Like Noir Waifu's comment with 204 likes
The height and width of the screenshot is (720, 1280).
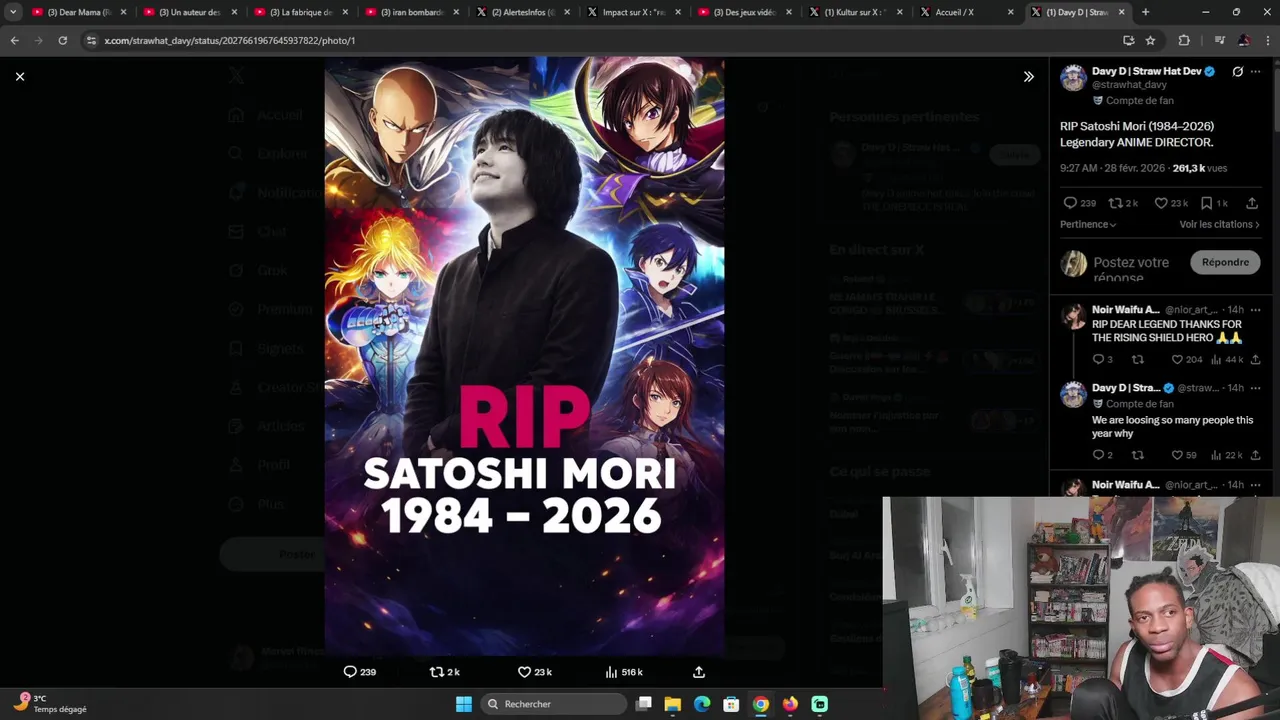(x=1187, y=359)
